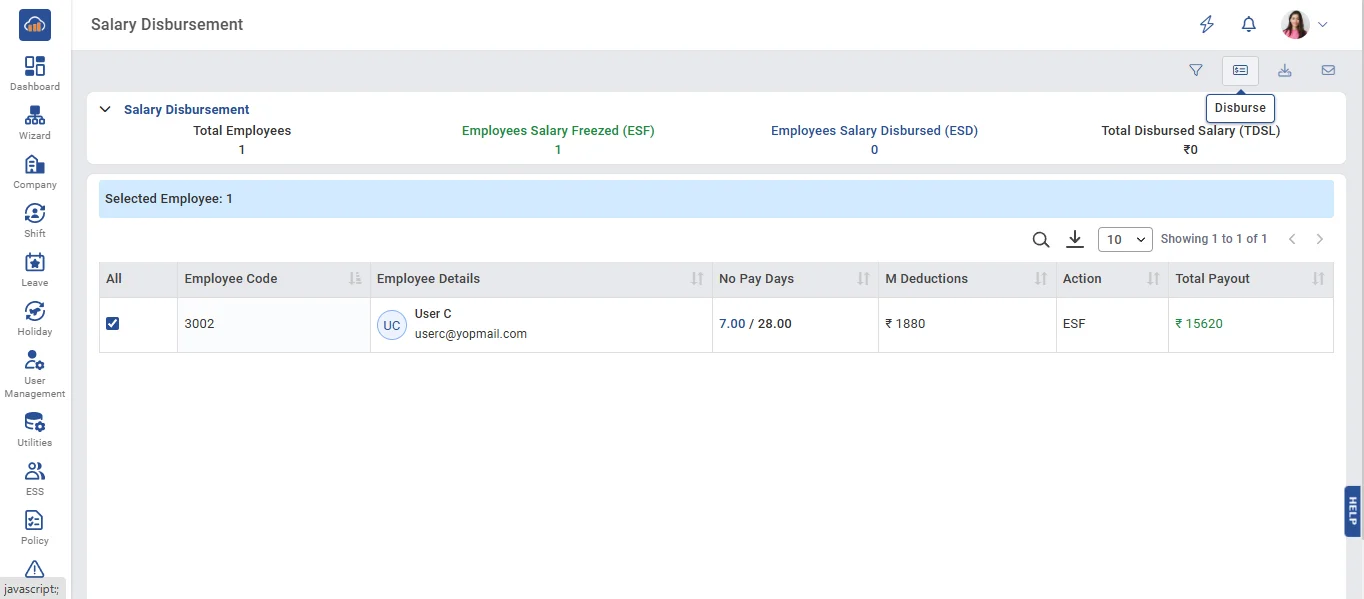
Task: Open User Management in sidebar
Action: pos(35,374)
